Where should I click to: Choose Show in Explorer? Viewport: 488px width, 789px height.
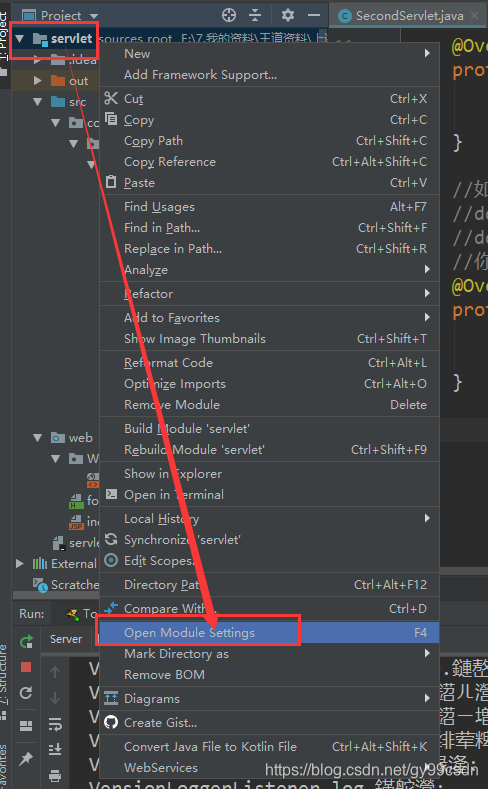pyautogui.click(x=270, y=474)
